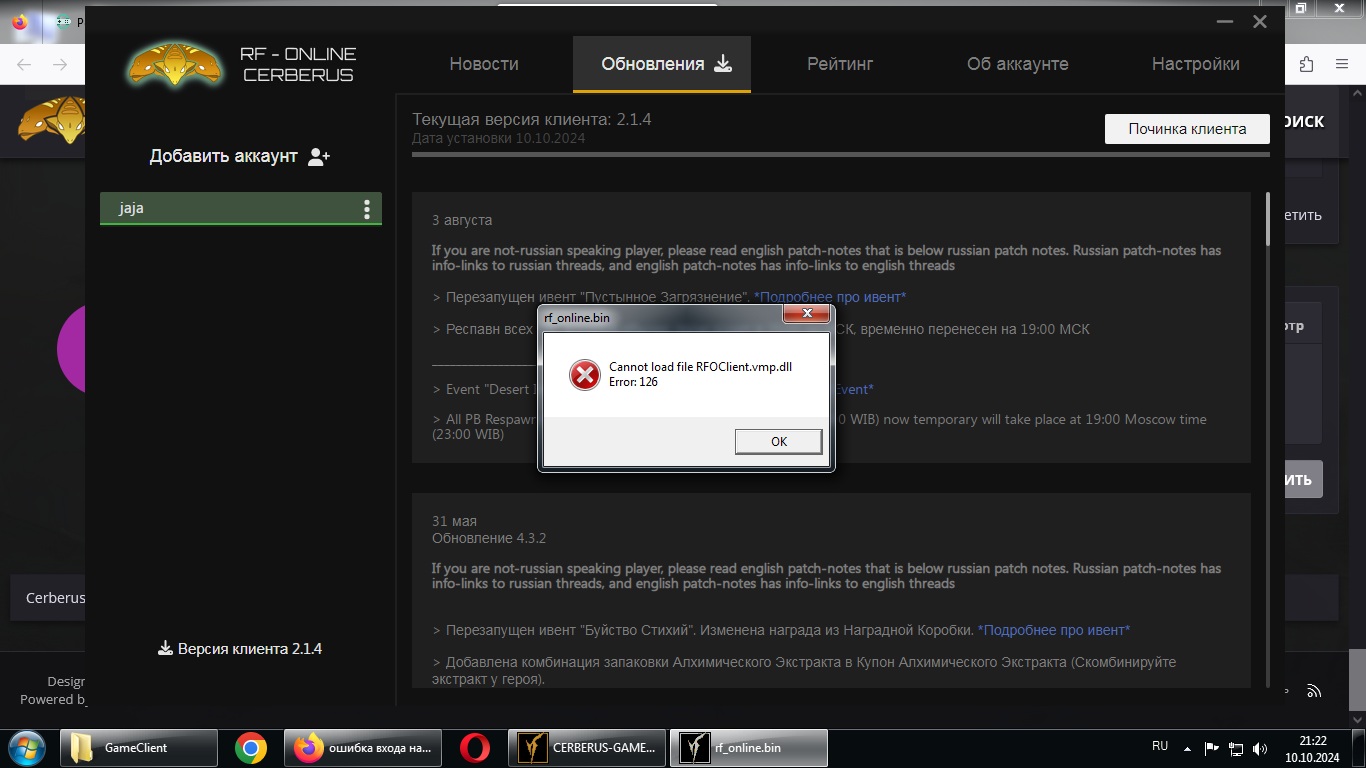Click the Версия клиента 2.1.4 download icon

(x=166, y=648)
